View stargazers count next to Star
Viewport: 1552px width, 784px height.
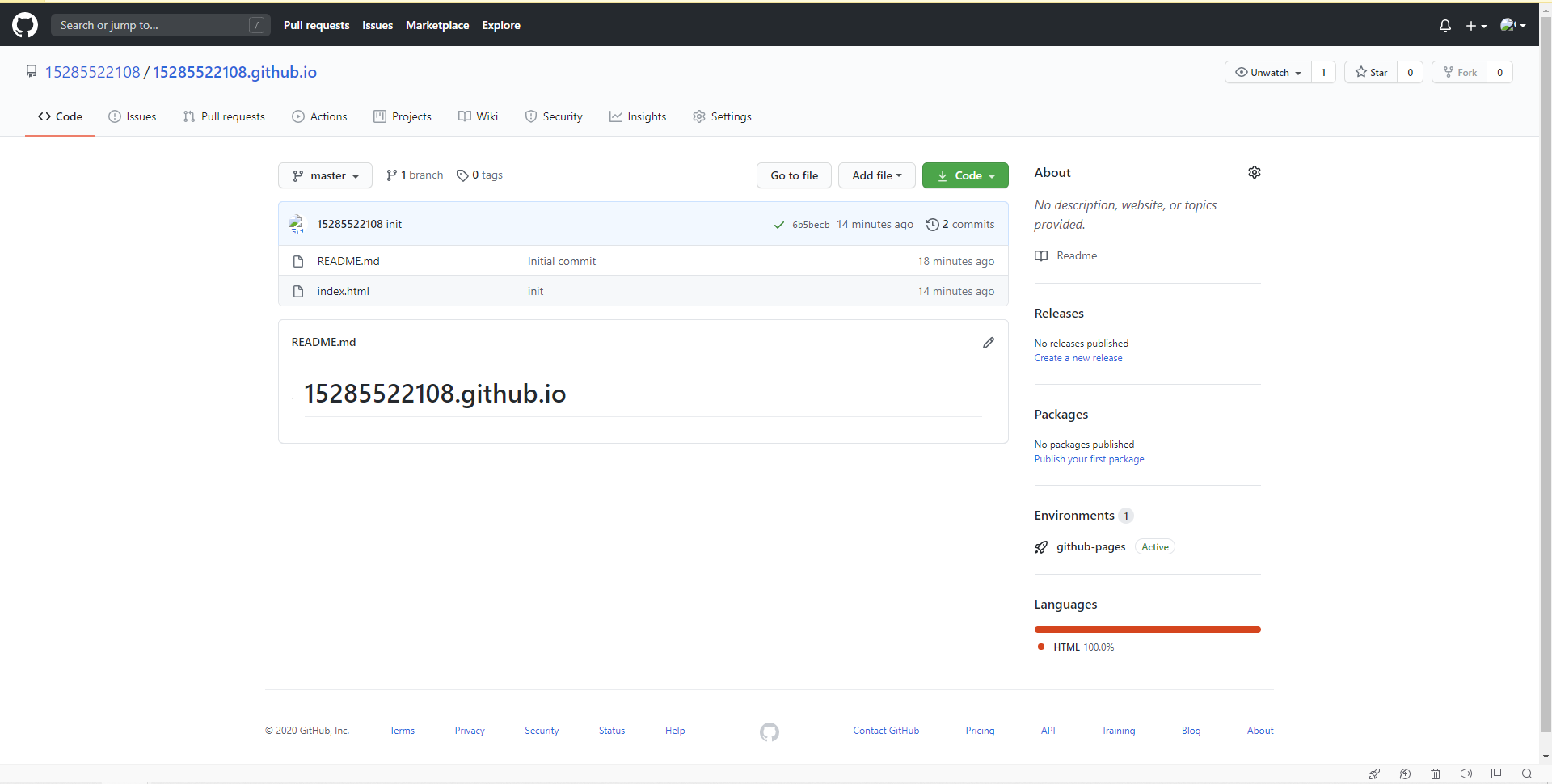tap(1411, 72)
